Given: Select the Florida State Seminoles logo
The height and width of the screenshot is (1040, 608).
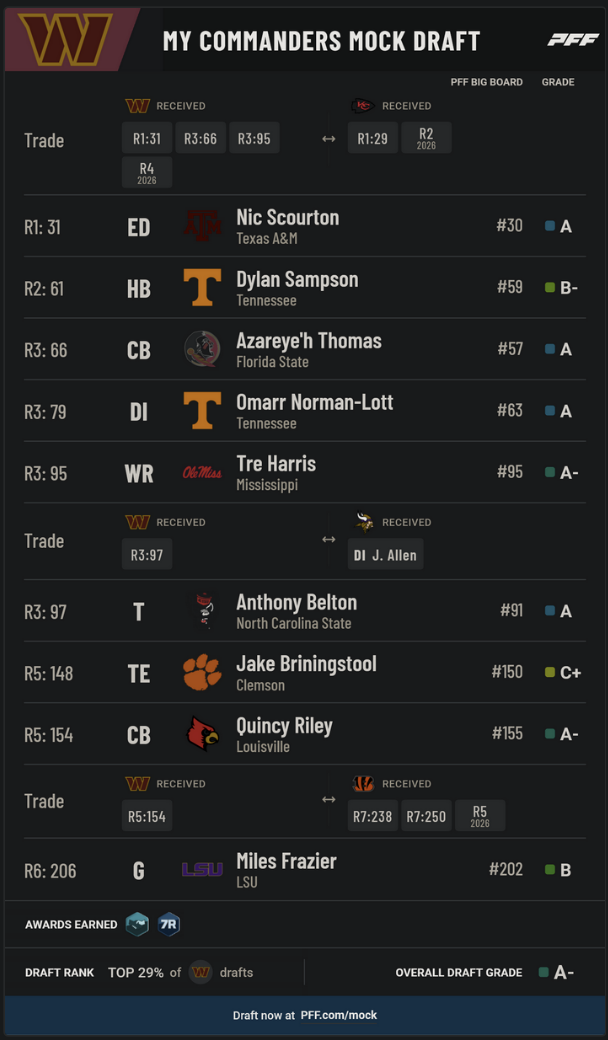Looking at the screenshot, I should (202, 350).
